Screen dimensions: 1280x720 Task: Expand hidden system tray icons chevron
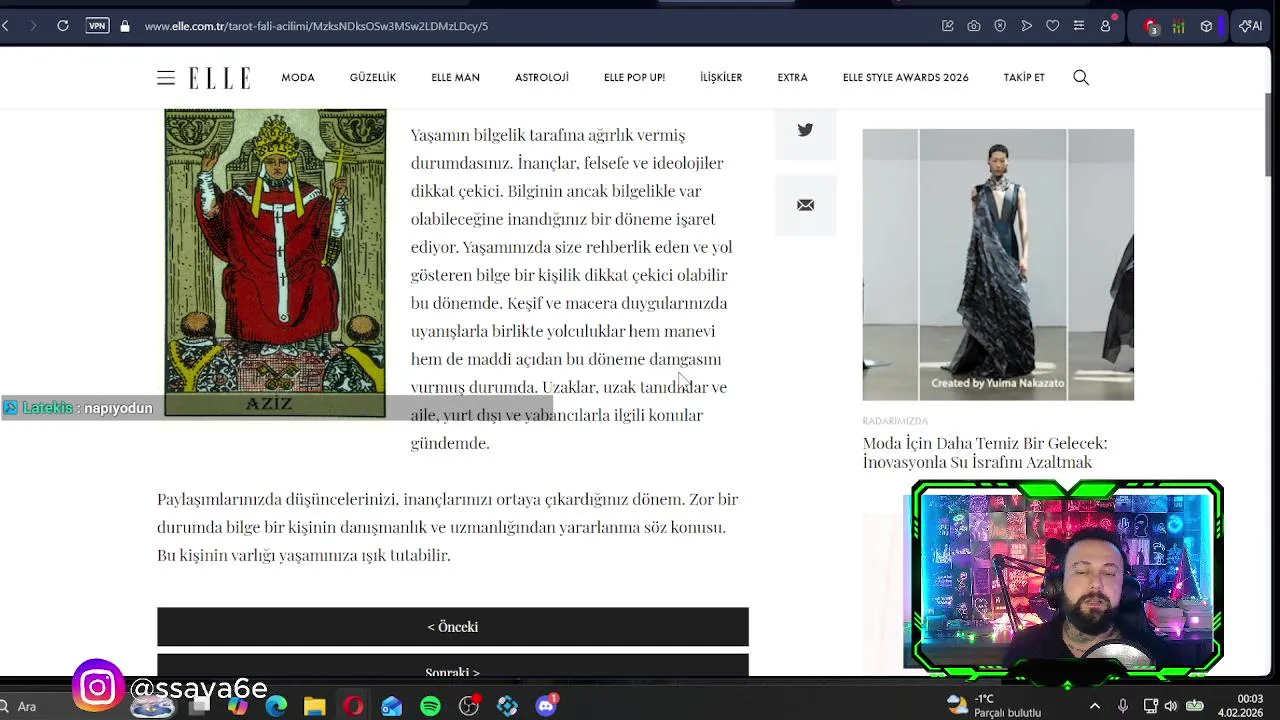pos(1095,706)
